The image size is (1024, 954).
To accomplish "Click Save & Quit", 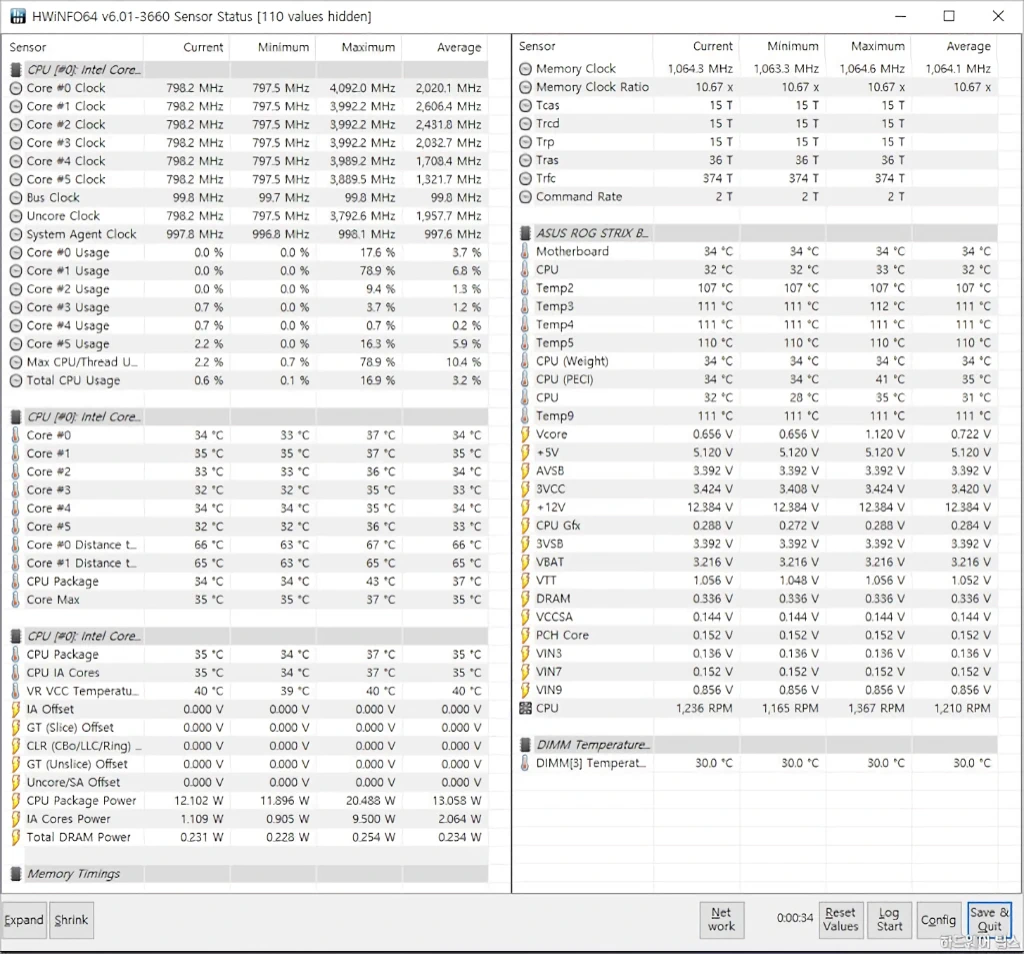I will pyautogui.click(x=989, y=920).
